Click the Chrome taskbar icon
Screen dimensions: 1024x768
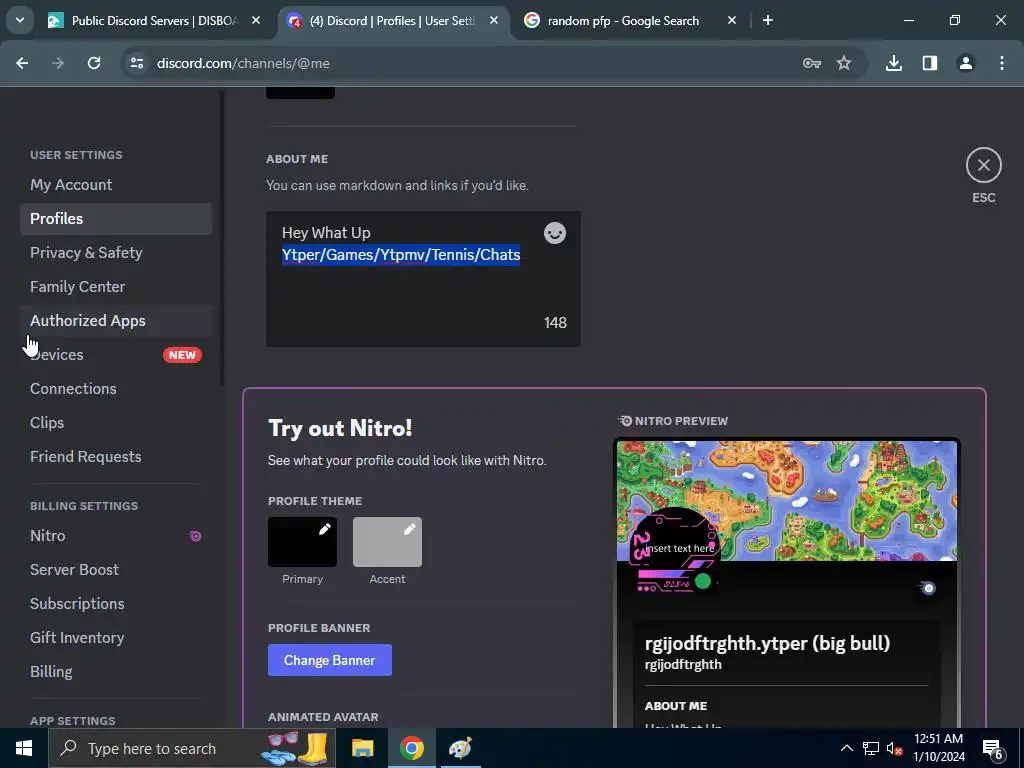click(411, 748)
